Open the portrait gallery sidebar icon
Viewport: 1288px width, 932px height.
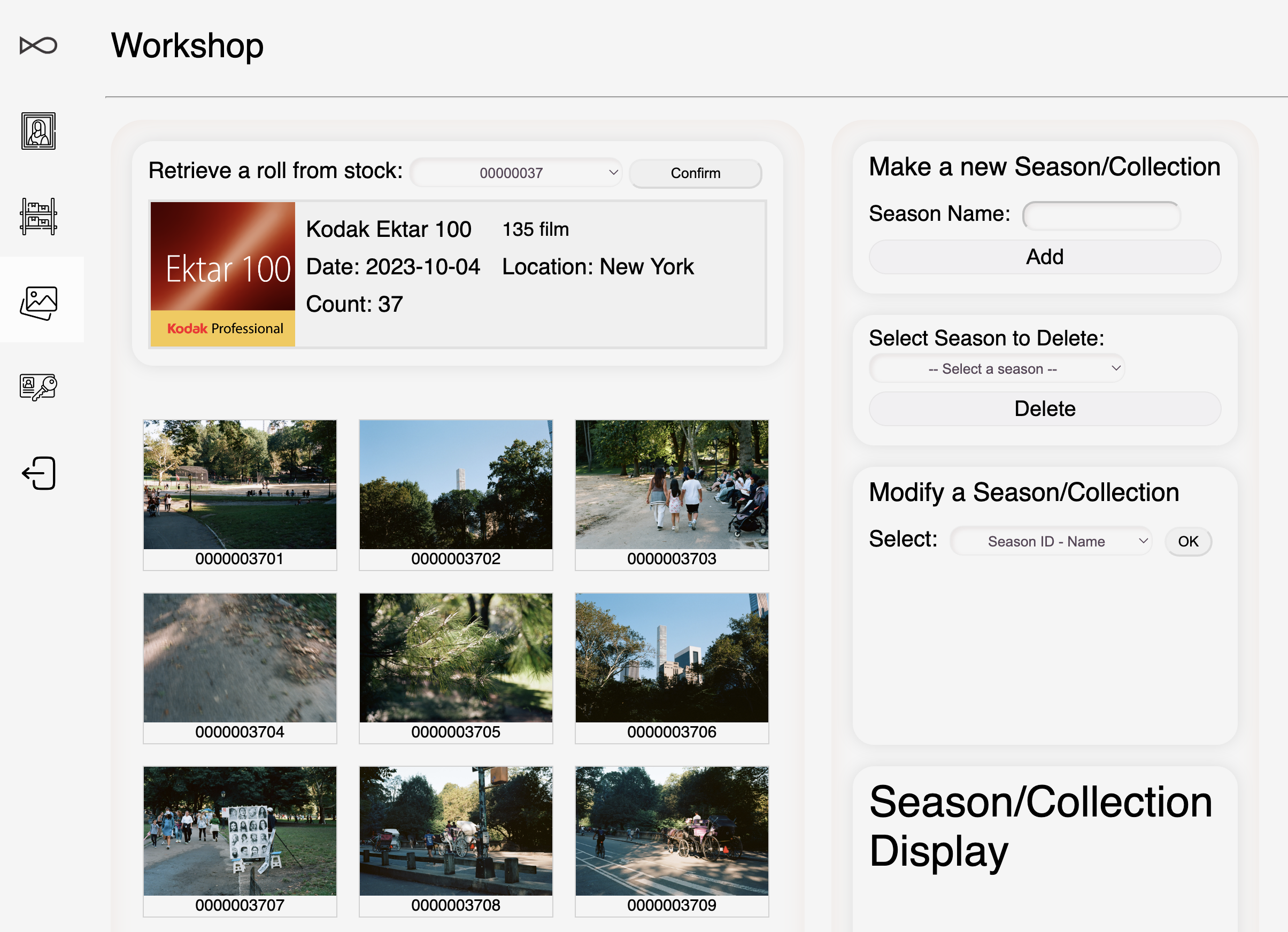[38, 131]
